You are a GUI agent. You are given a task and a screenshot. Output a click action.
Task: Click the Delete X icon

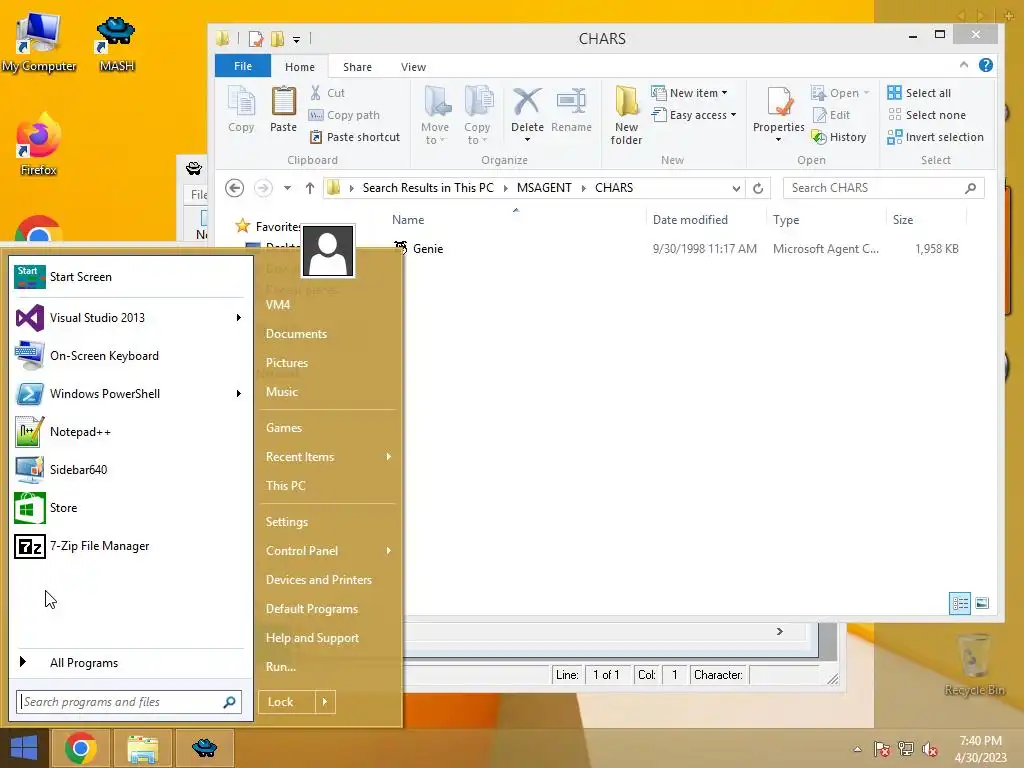point(527,102)
